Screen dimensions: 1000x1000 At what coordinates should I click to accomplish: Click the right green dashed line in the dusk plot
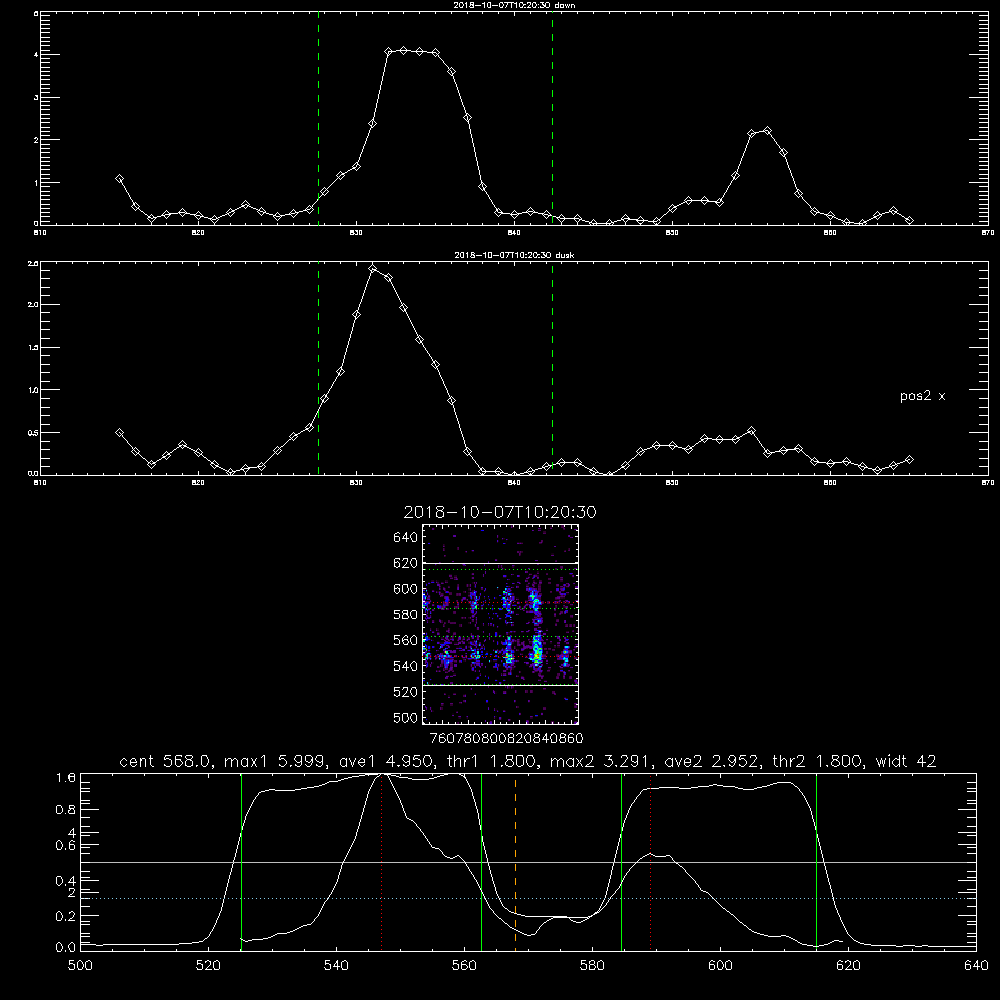click(x=552, y=368)
